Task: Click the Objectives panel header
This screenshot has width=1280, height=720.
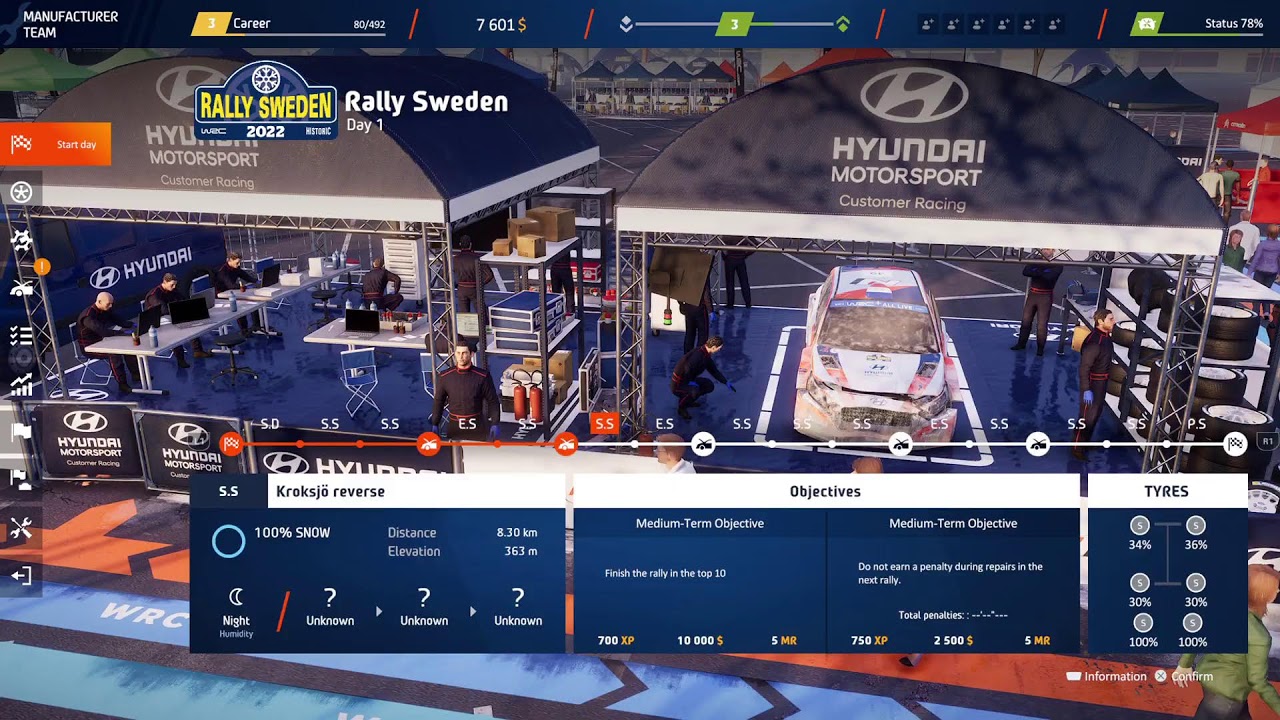Action: pyautogui.click(x=826, y=491)
